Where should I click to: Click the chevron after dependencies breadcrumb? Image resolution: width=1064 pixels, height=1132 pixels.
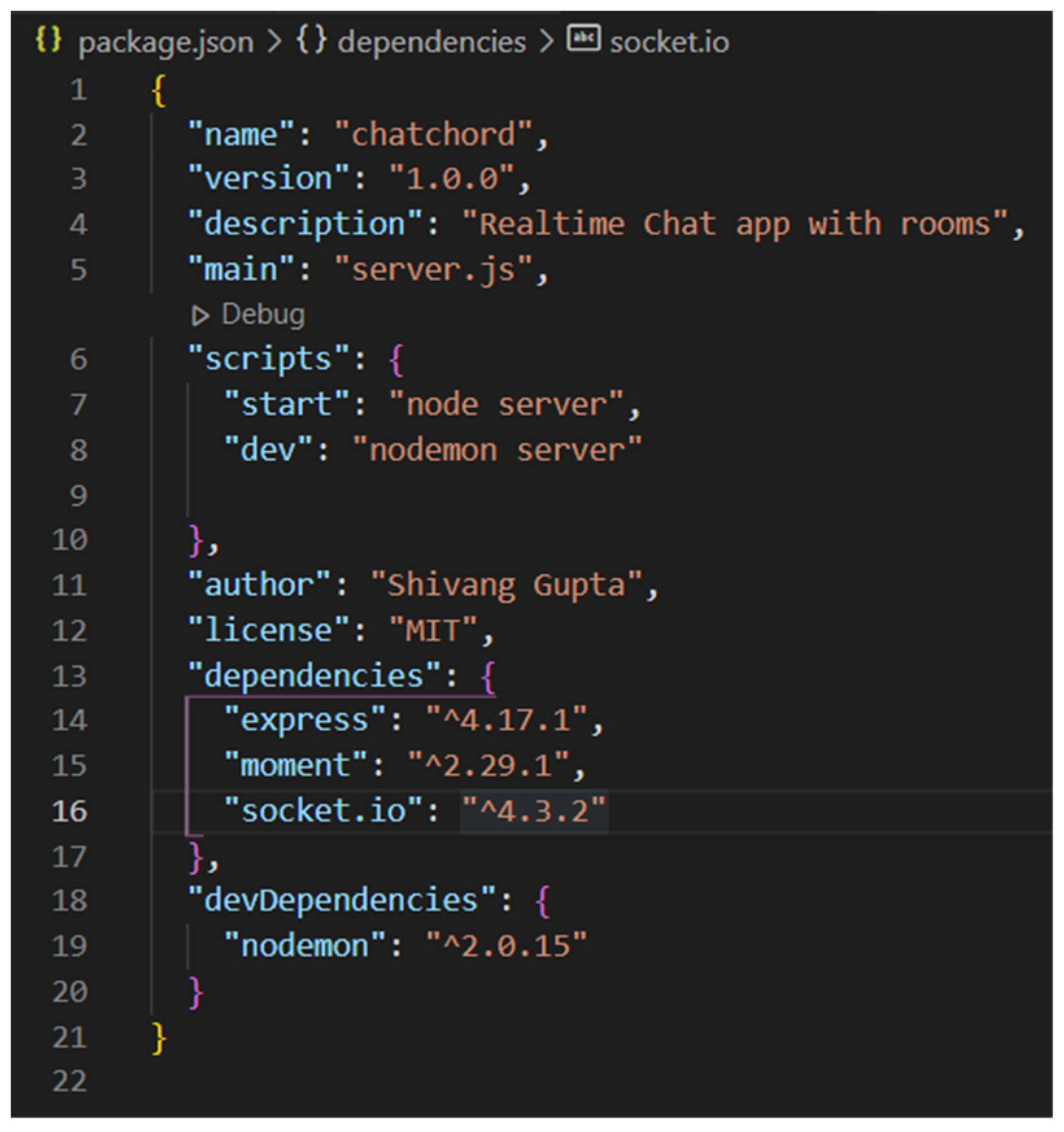546,42
